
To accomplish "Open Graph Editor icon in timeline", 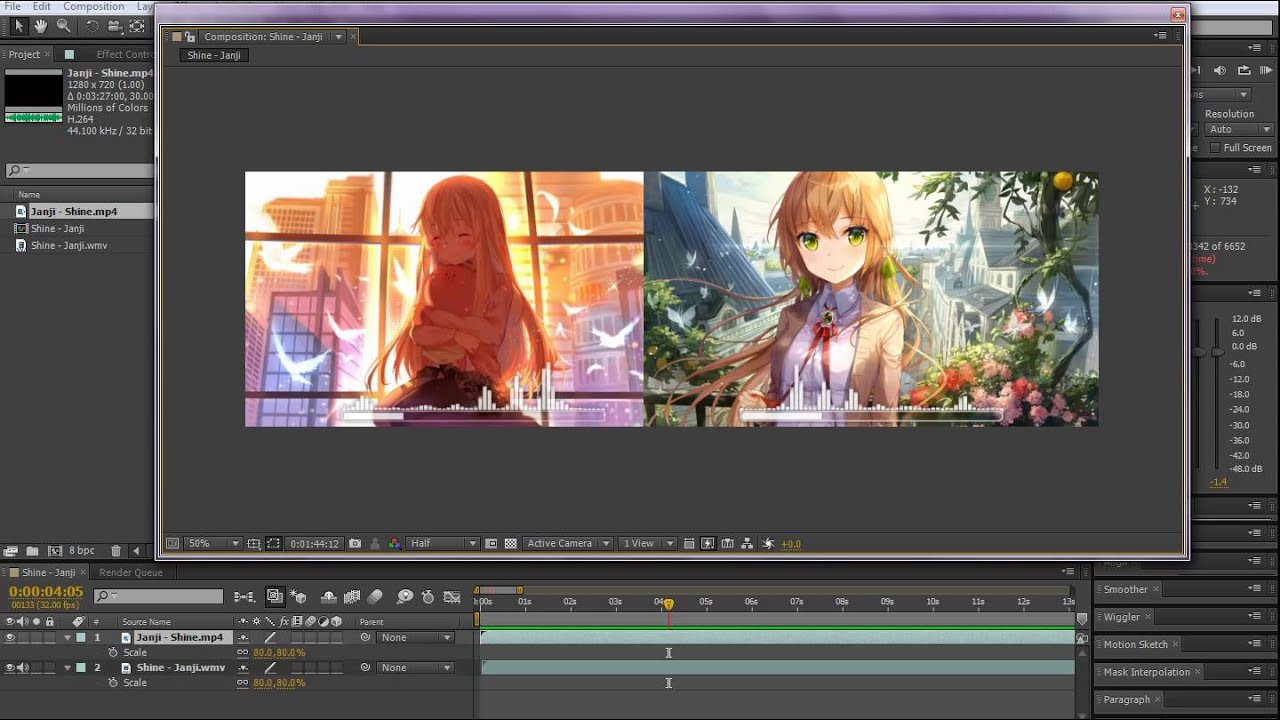I will tap(453, 597).
